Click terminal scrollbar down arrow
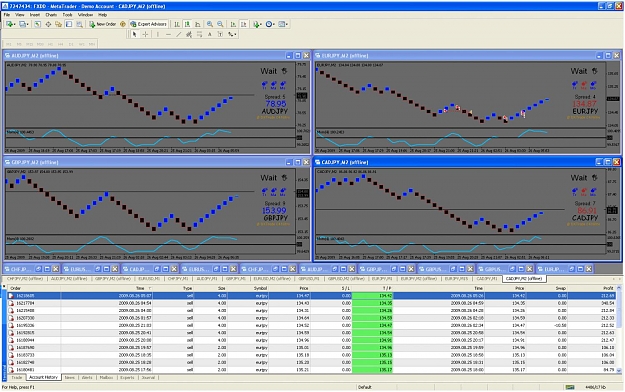625x392 pixels. 619,370
